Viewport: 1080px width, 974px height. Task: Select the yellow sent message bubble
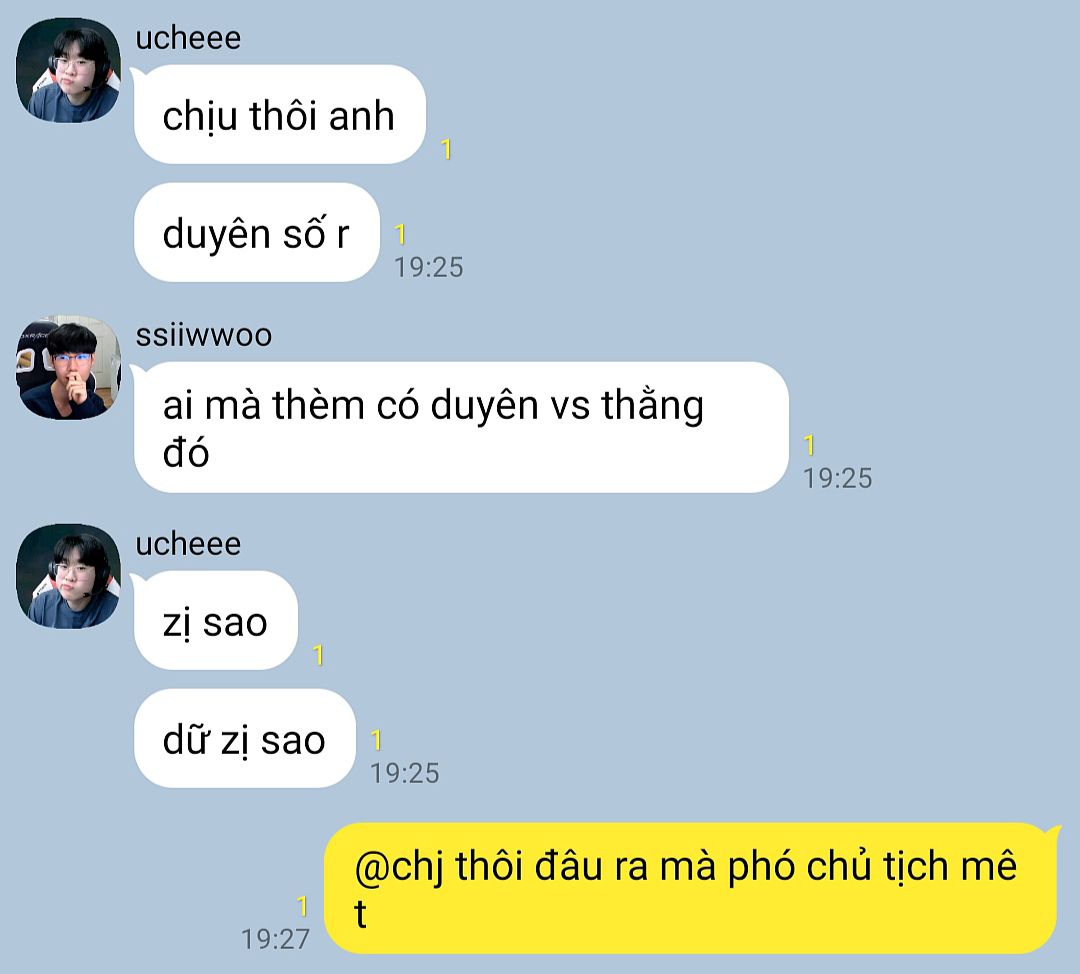690,889
